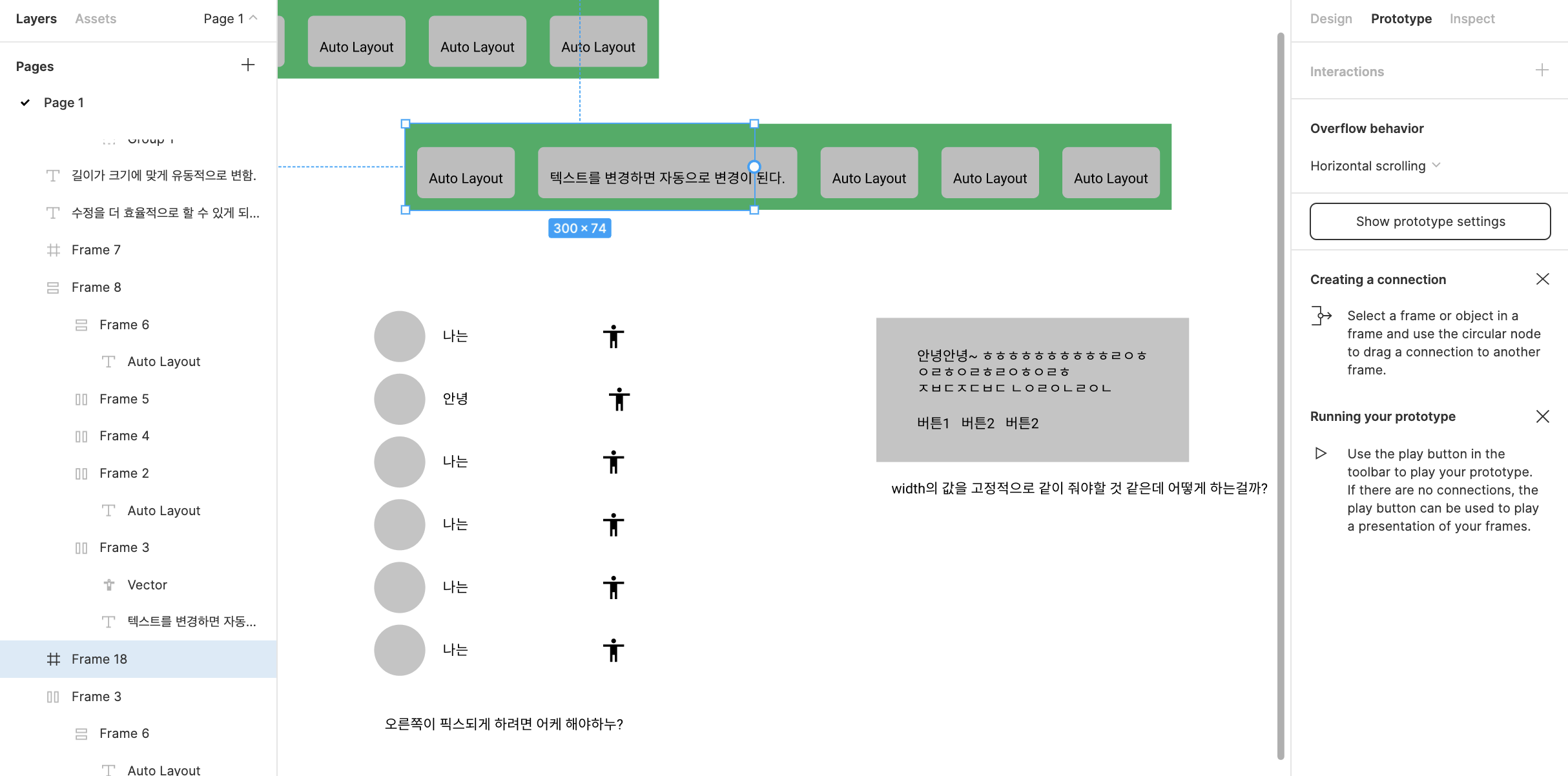
Task: Click the Frame 18 frame icon
Action: coord(54,659)
